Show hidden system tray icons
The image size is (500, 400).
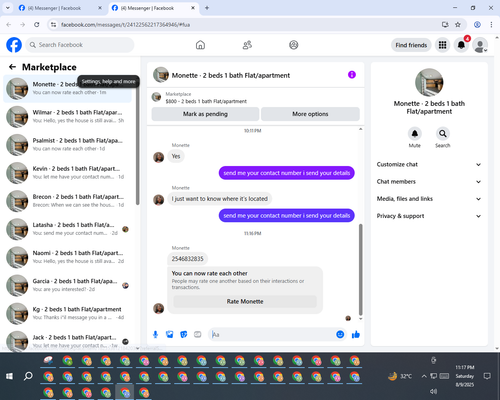coord(424,376)
